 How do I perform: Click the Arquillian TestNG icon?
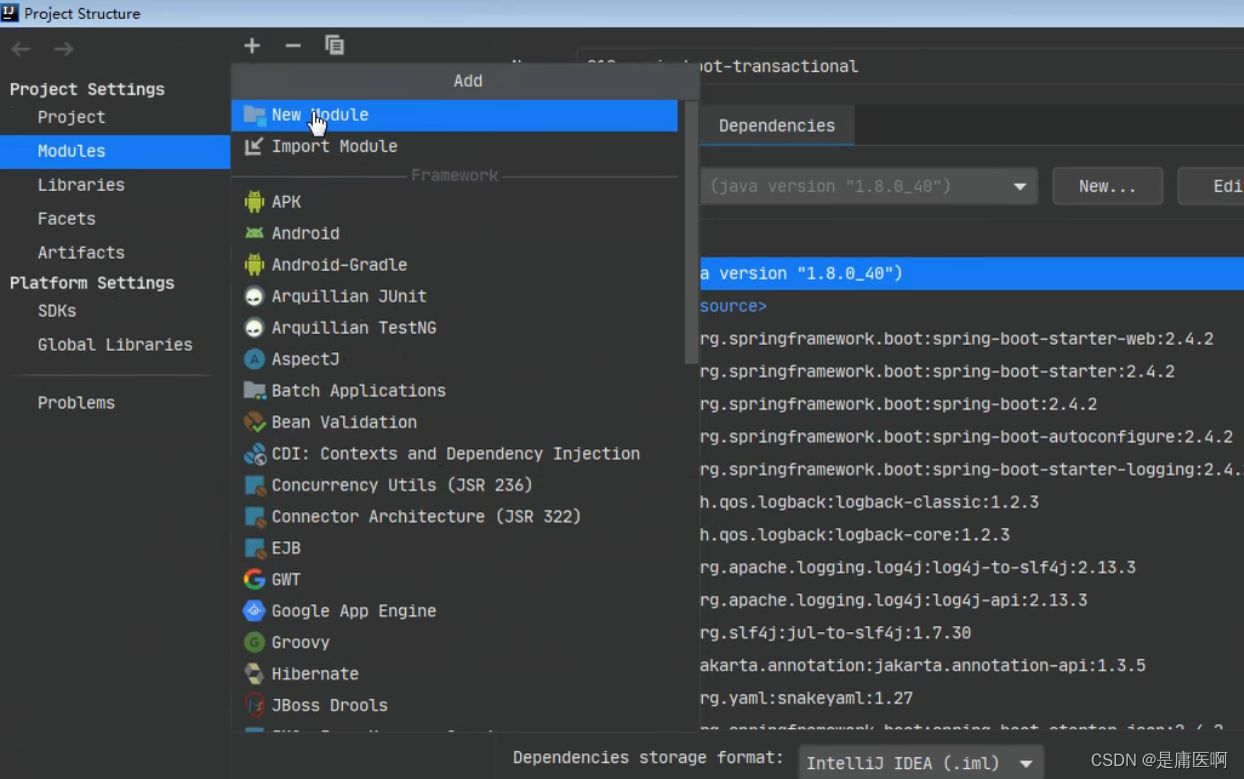tap(254, 328)
